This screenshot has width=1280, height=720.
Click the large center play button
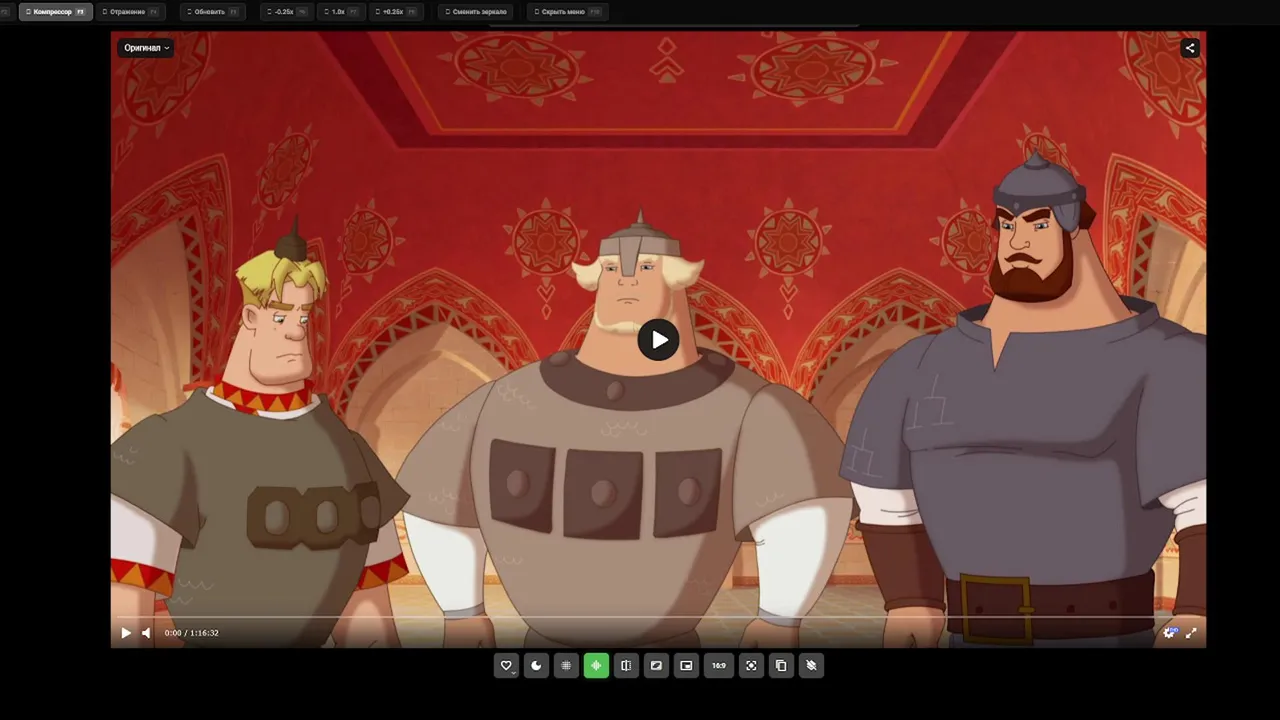(658, 340)
